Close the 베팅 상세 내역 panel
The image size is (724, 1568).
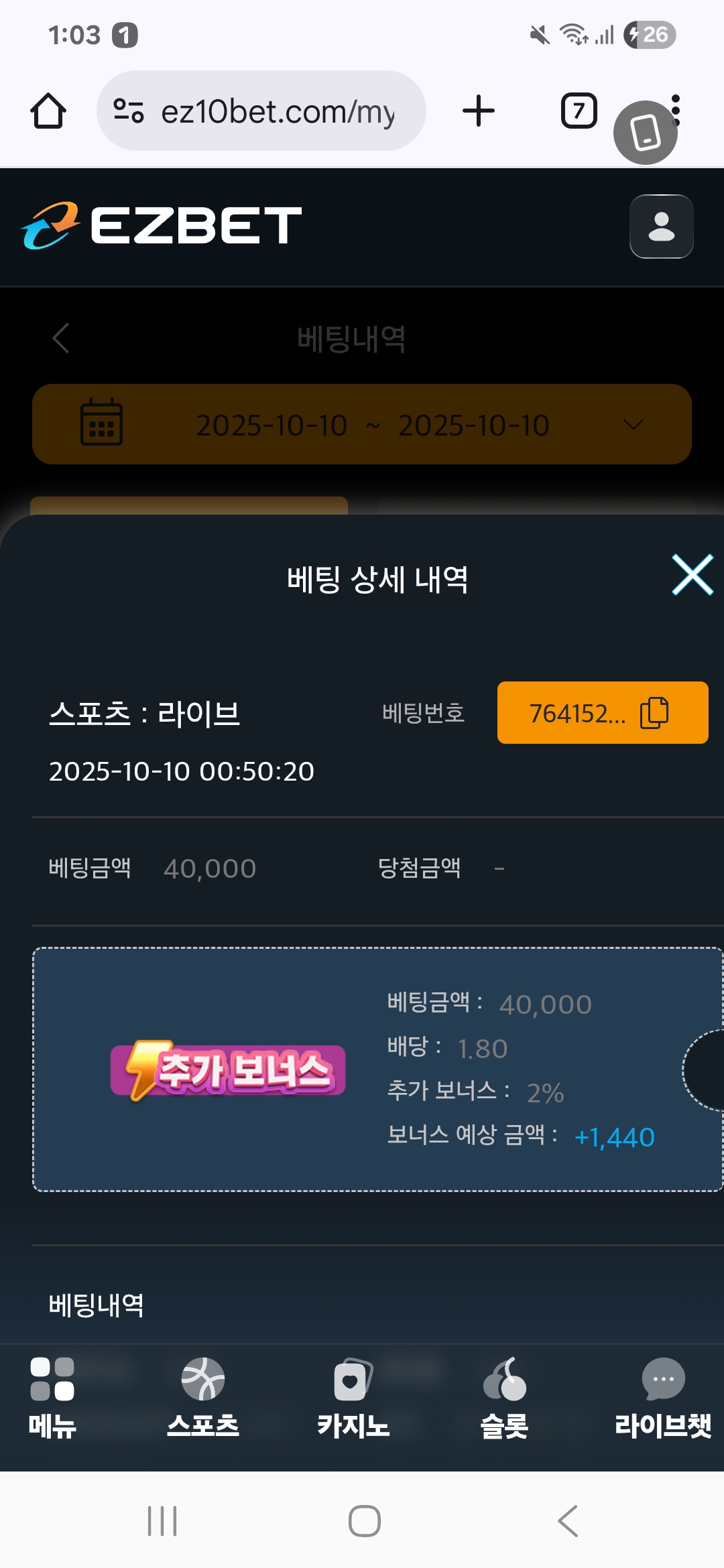tap(692, 575)
